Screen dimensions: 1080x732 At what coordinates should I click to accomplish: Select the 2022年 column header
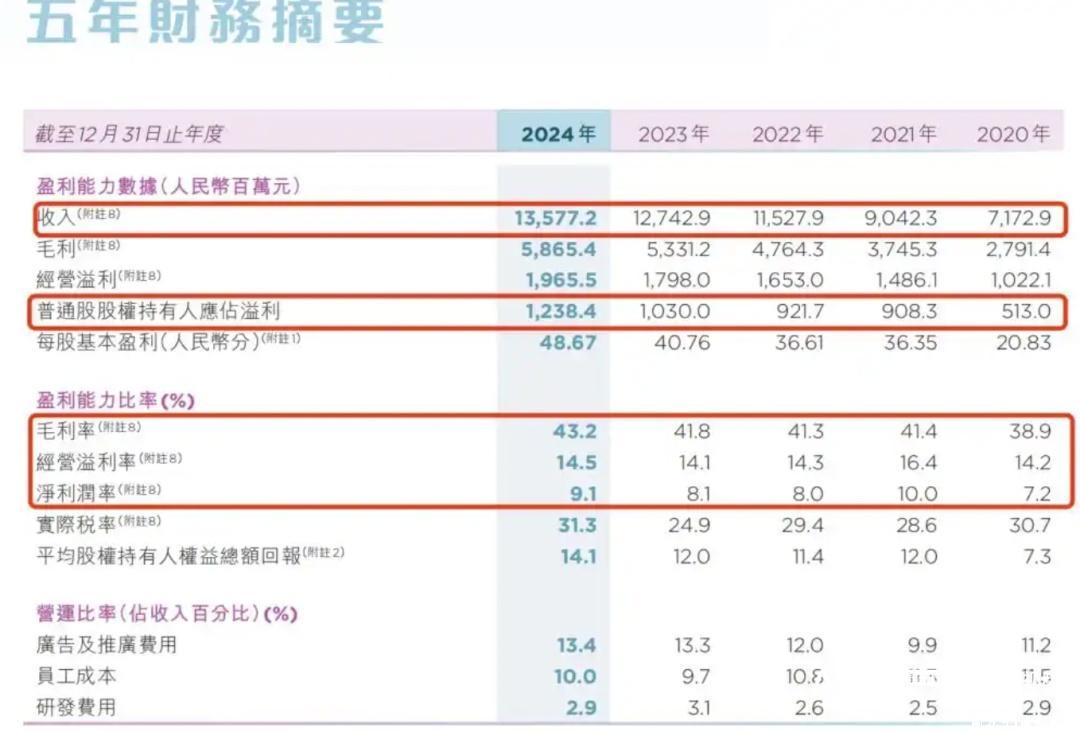pos(788,133)
